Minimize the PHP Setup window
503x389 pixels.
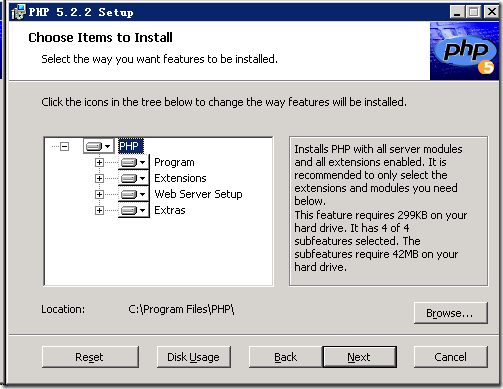pos(457,12)
